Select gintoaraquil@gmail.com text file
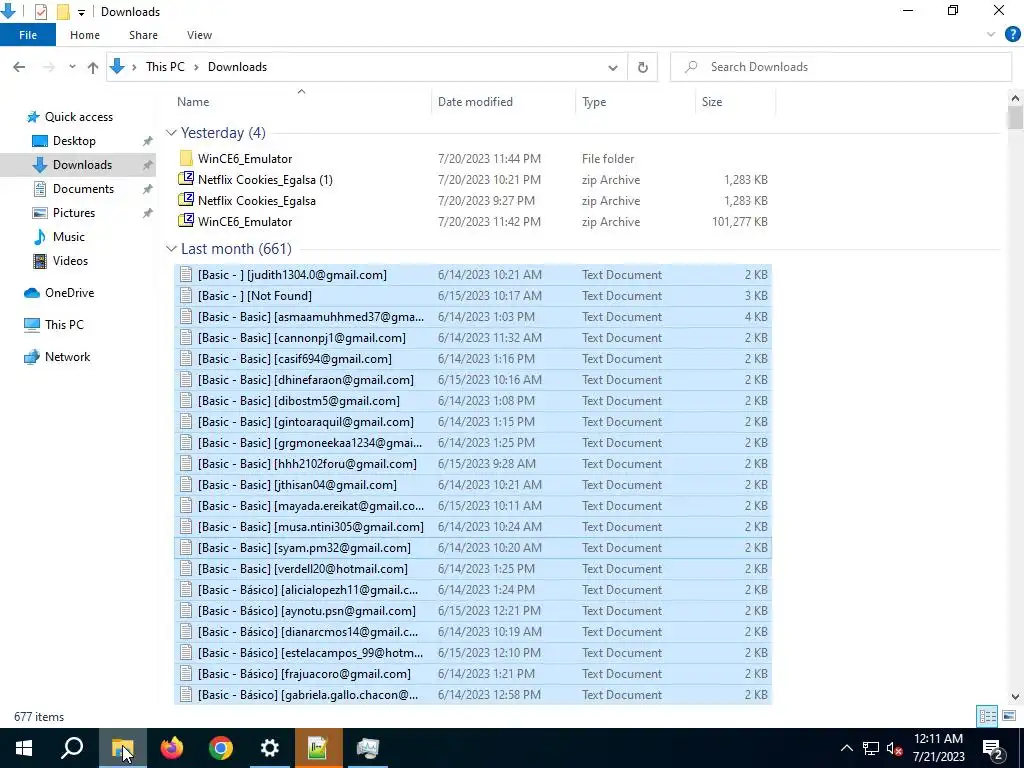This screenshot has height=768, width=1024. click(x=473, y=422)
